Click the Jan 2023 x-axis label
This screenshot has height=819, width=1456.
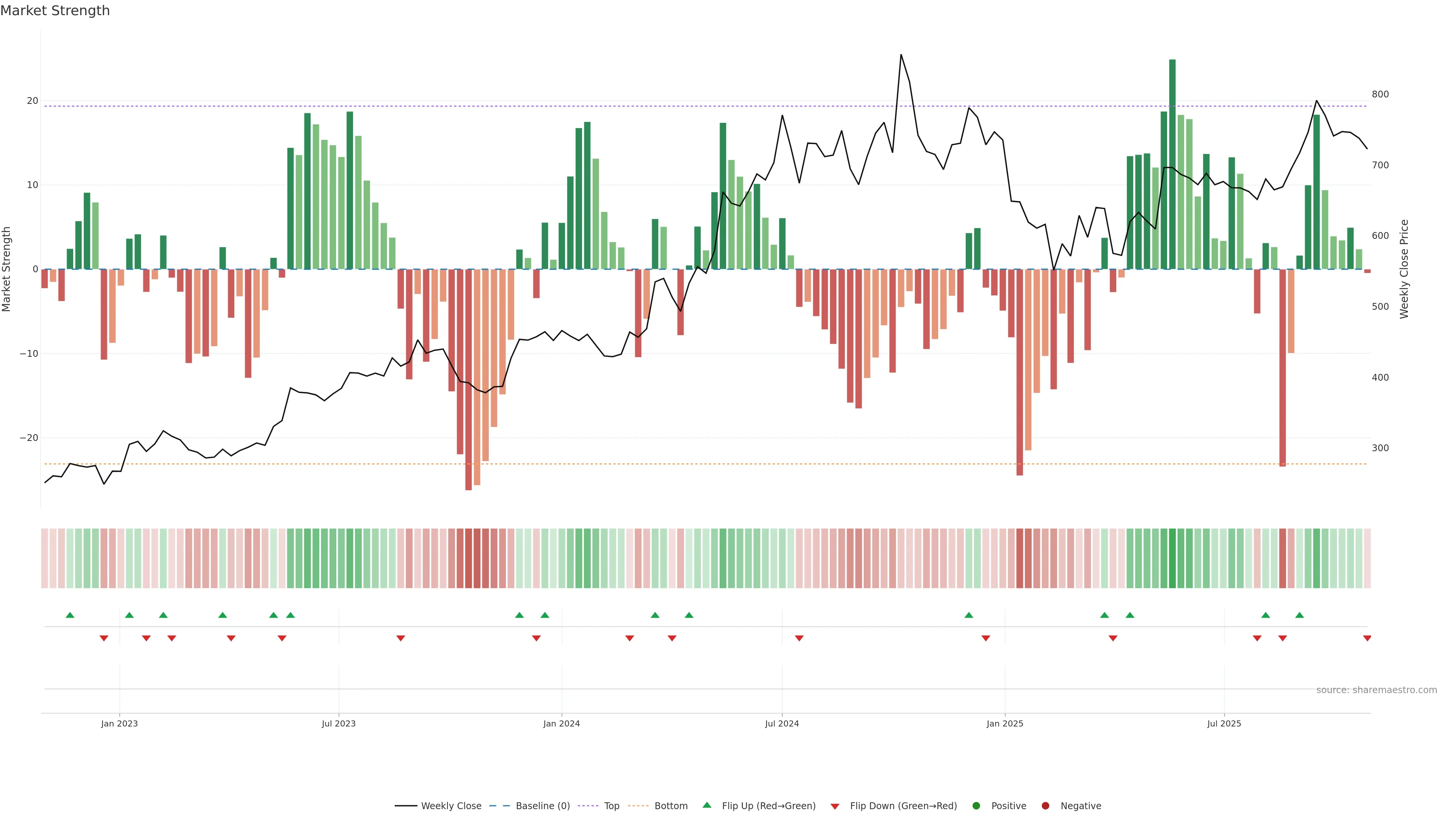click(119, 723)
